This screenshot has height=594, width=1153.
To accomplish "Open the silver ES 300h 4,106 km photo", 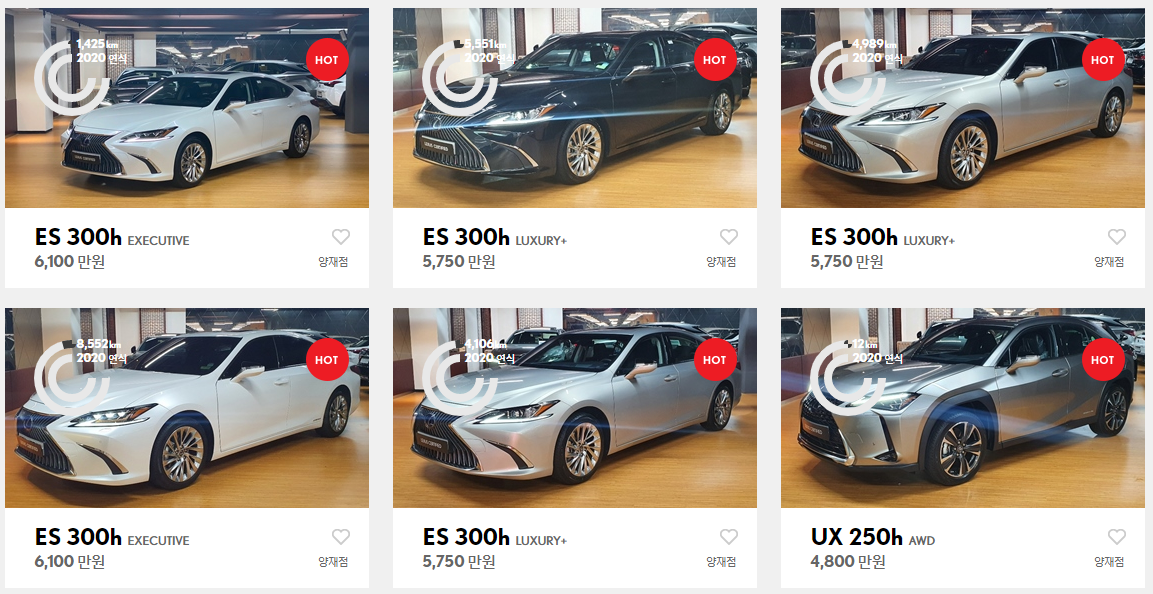I will point(574,408).
